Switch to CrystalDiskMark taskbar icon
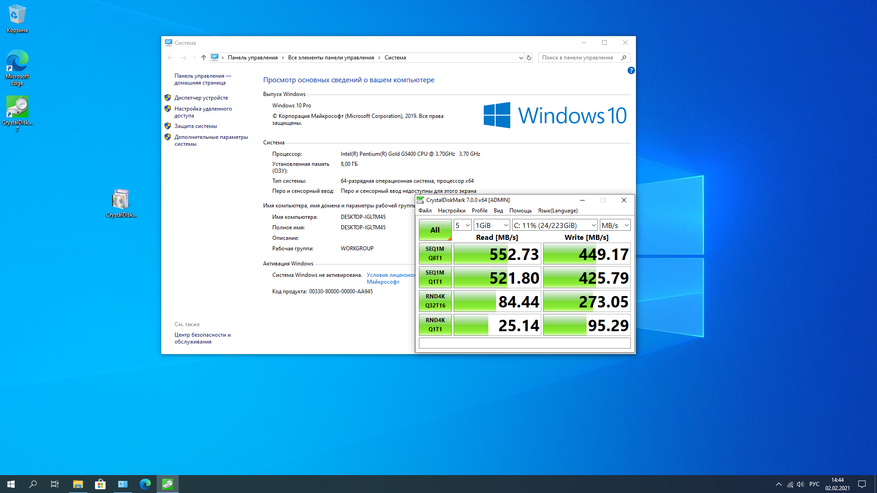The width and height of the screenshot is (877, 493). pyautogui.click(x=167, y=484)
